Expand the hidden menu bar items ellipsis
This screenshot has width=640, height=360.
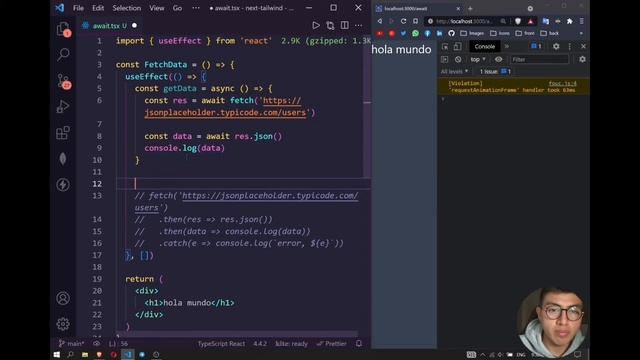[196, 8]
